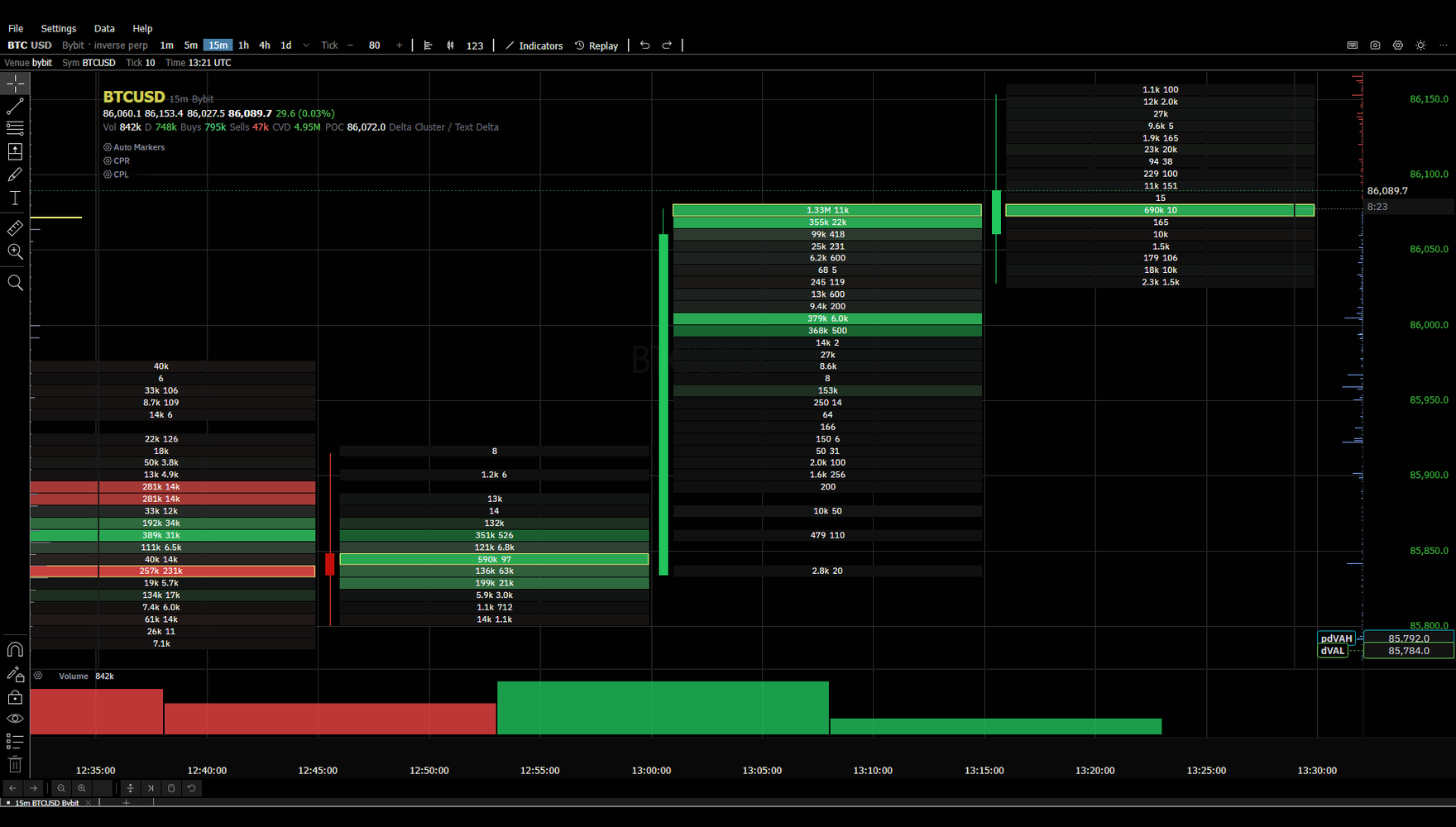This screenshot has width=1456, height=827.
Task: Open the horizontal lines tool group
Action: [x=15, y=128]
